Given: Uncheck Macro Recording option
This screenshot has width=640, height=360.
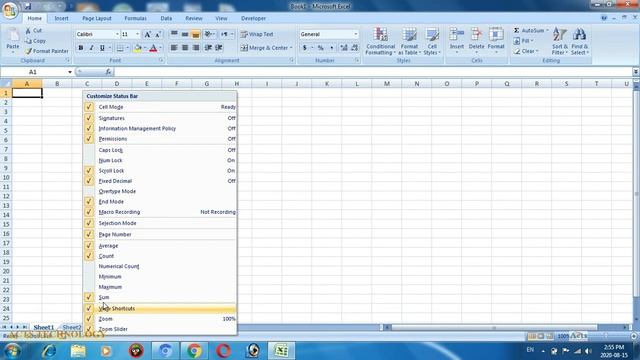Looking at the screenshot, I should pyautogui.click(x=160, y=212).
